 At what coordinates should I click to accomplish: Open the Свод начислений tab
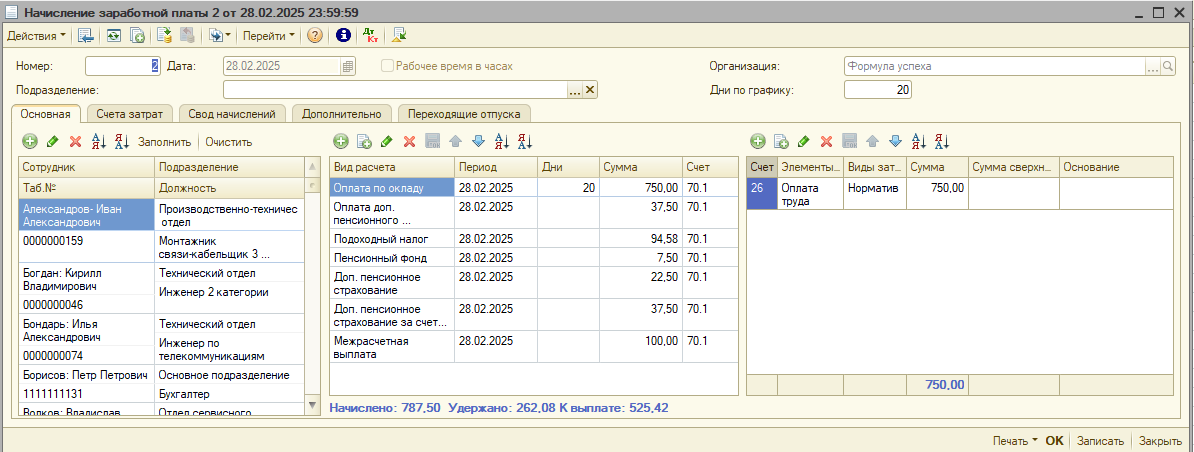(234, 114)
